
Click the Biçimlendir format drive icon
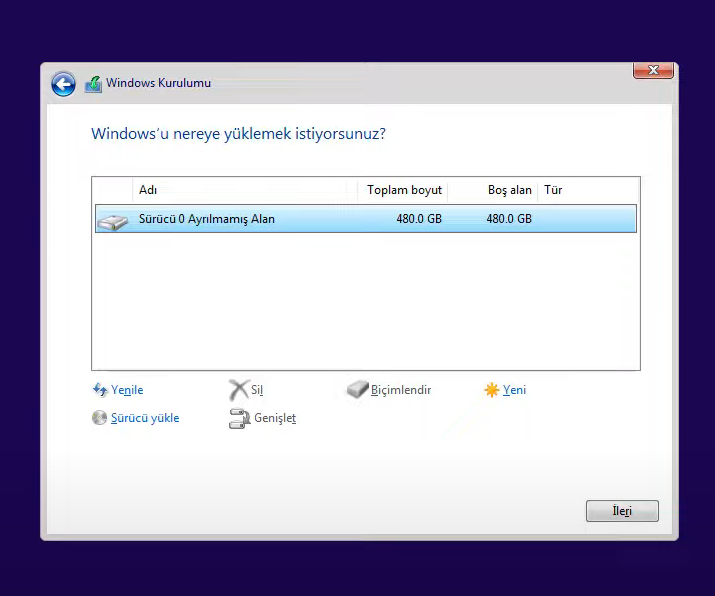358,390
